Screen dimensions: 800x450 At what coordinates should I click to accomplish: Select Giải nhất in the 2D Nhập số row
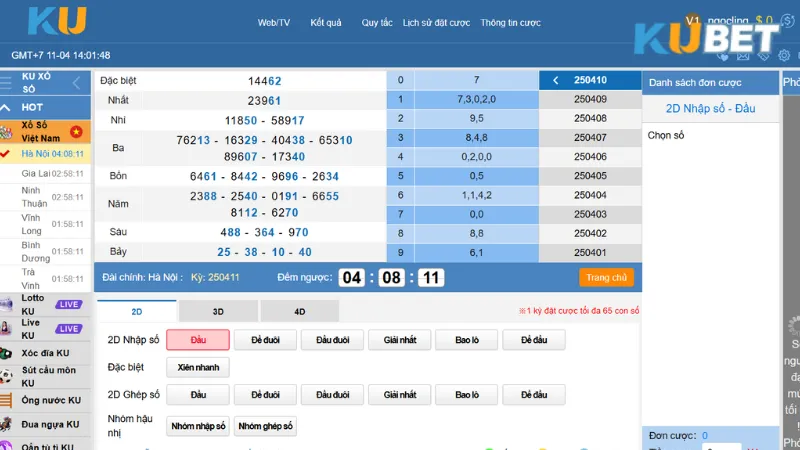[x=400, y=340]
